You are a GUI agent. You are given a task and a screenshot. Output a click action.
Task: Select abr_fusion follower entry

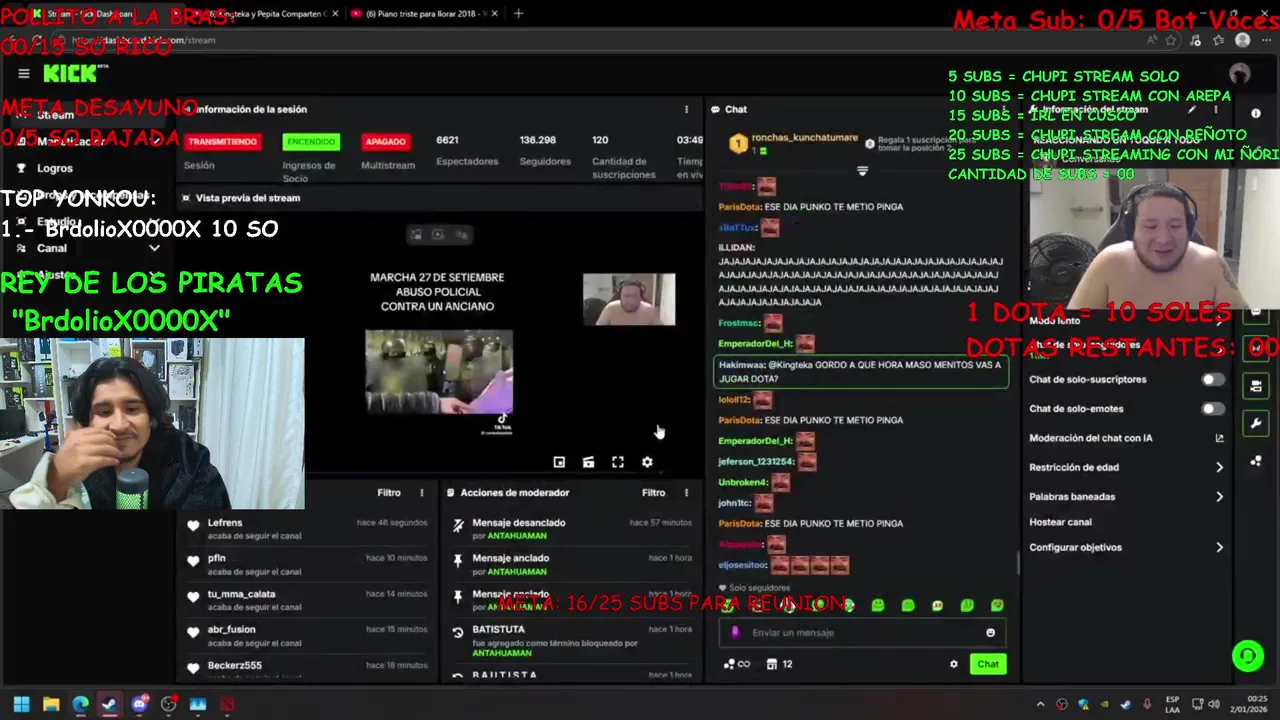point(306,635)
